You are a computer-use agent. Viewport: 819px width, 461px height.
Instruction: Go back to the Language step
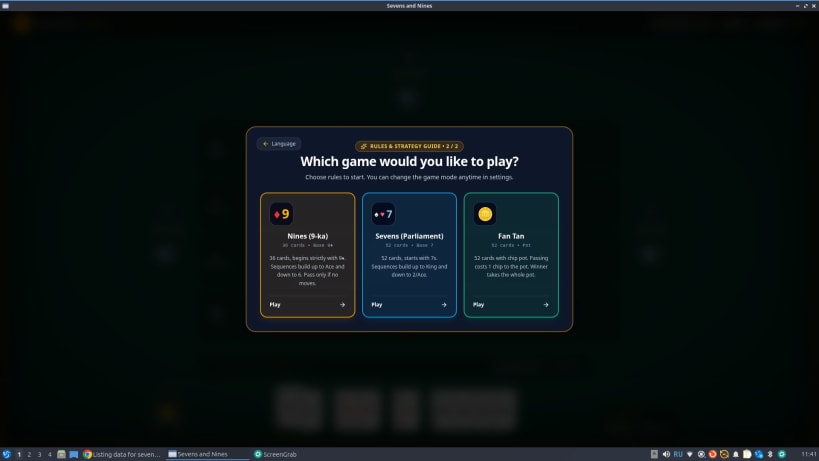click(x=279, y=144)
